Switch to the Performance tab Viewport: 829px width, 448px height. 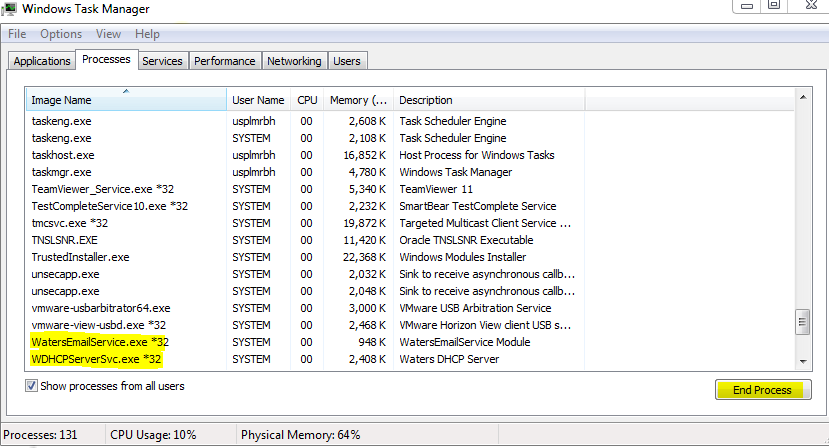pyautogui.click(x=224, y=61)
